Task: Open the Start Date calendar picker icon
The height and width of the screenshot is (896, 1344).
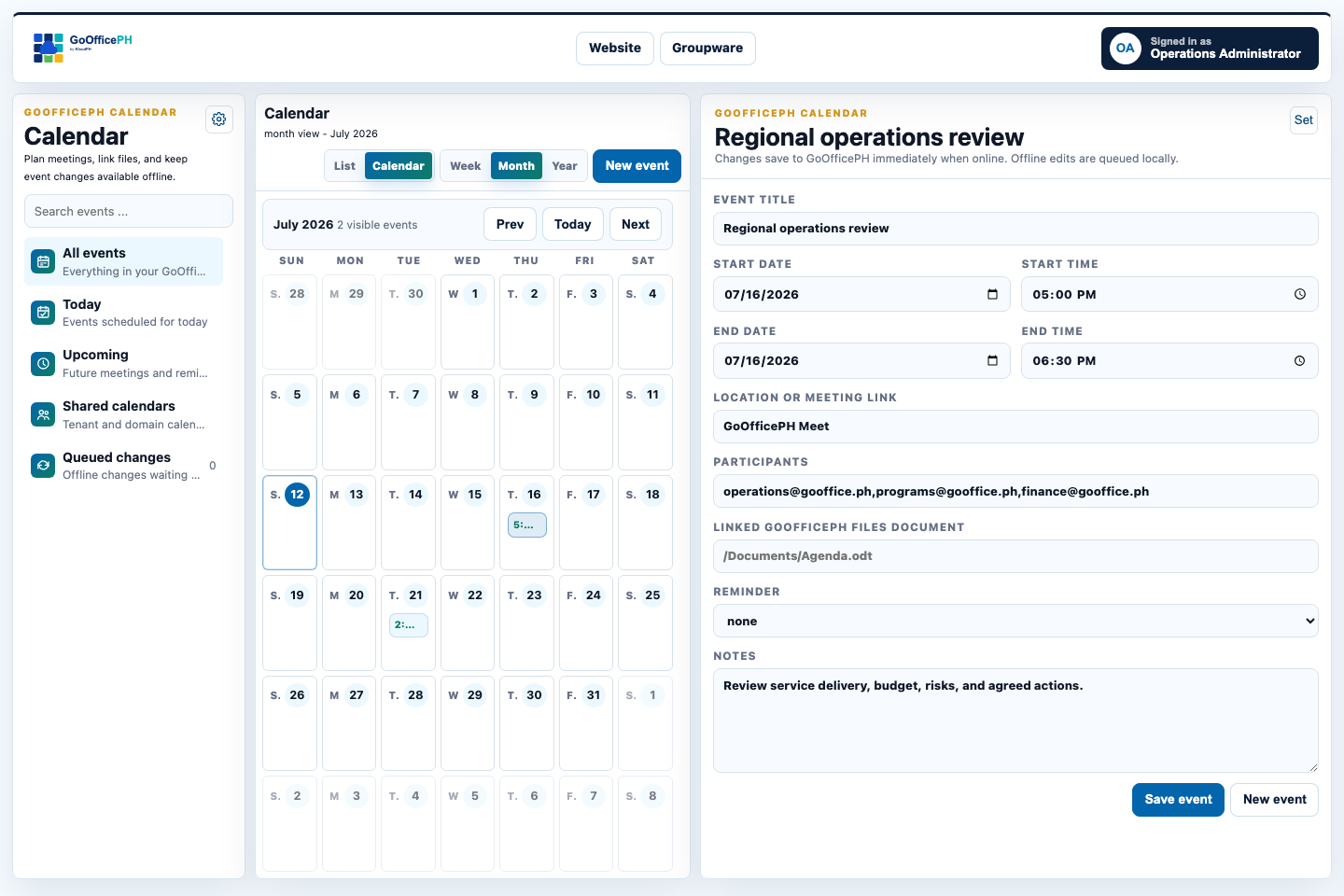Action: [x=992, y=294]
